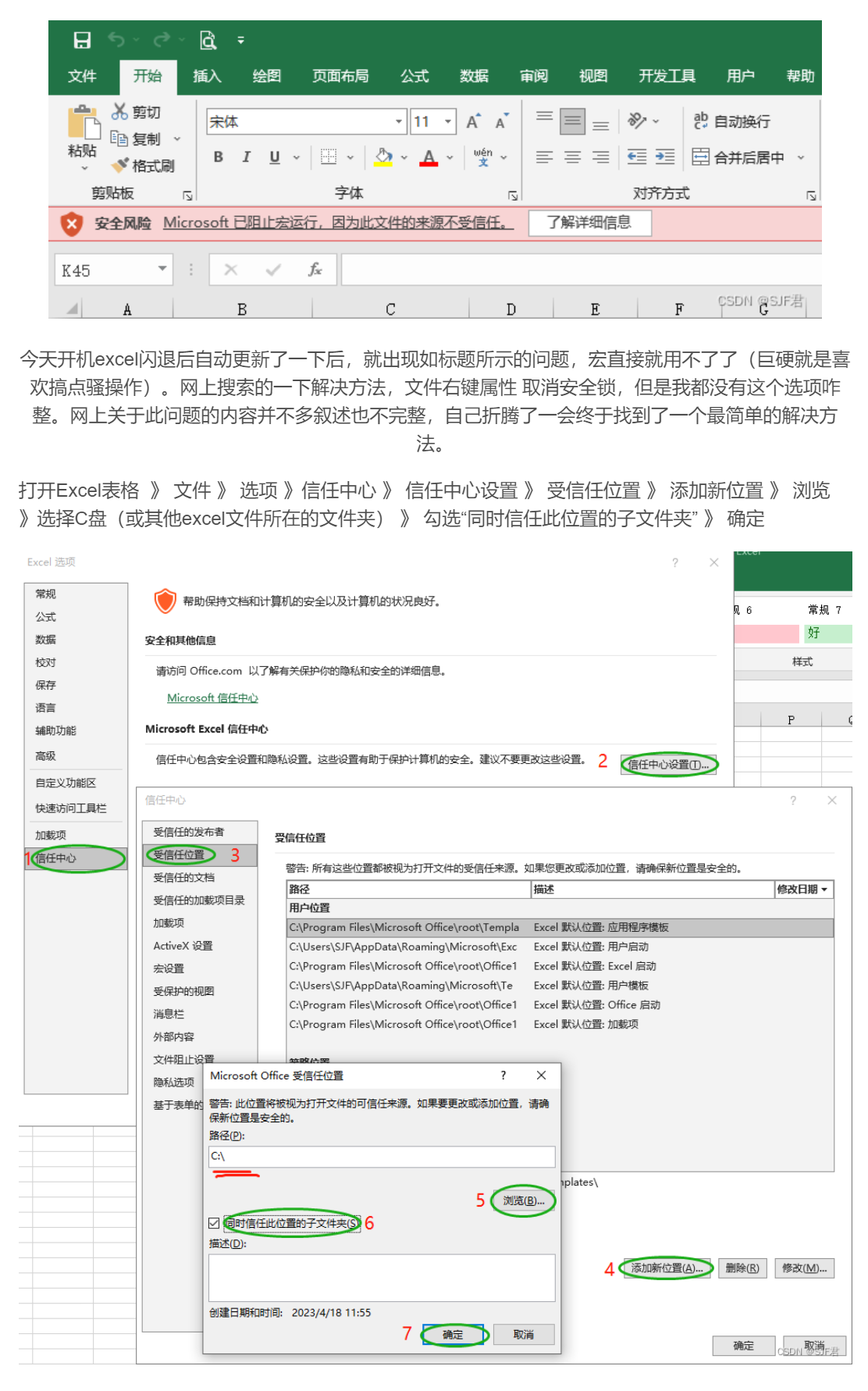Image resolution: width=868 pixels, height=1391 pixels.
Task: Switch to the 页面布局 ribbon tab
Action: [x=340, y=76]
